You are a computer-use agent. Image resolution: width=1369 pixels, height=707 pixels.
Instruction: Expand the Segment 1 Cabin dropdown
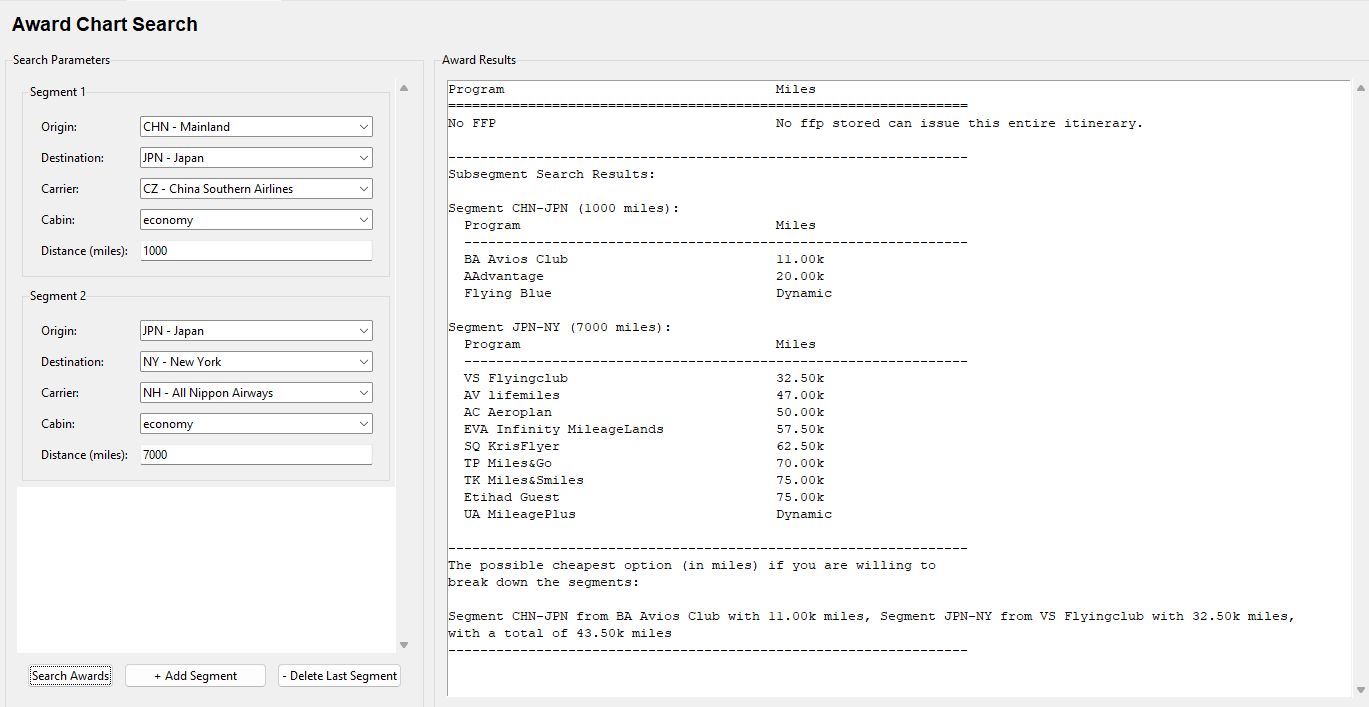point(256,220)
